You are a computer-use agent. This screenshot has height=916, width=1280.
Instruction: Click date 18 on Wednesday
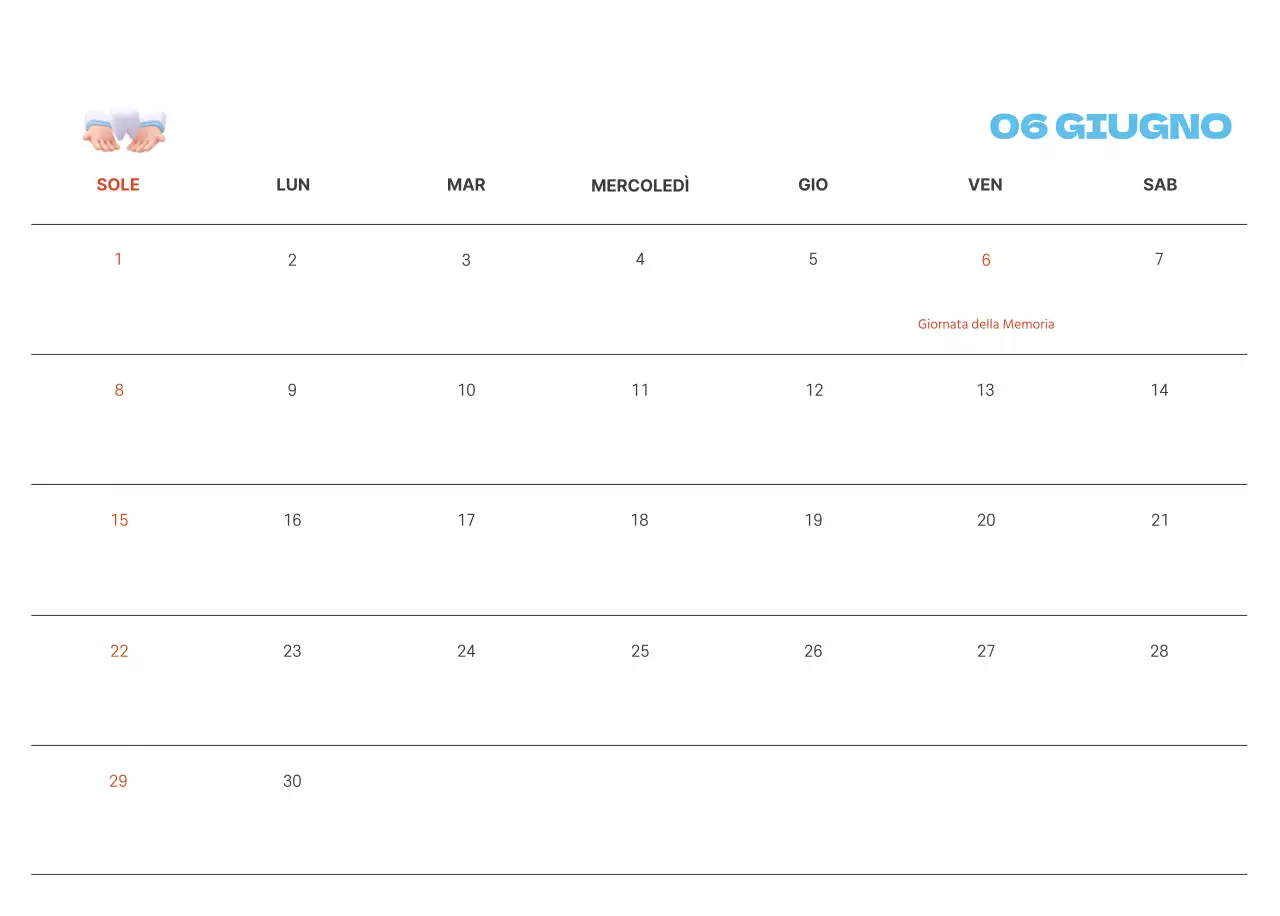pyautogui.click(x=640, y=520)
